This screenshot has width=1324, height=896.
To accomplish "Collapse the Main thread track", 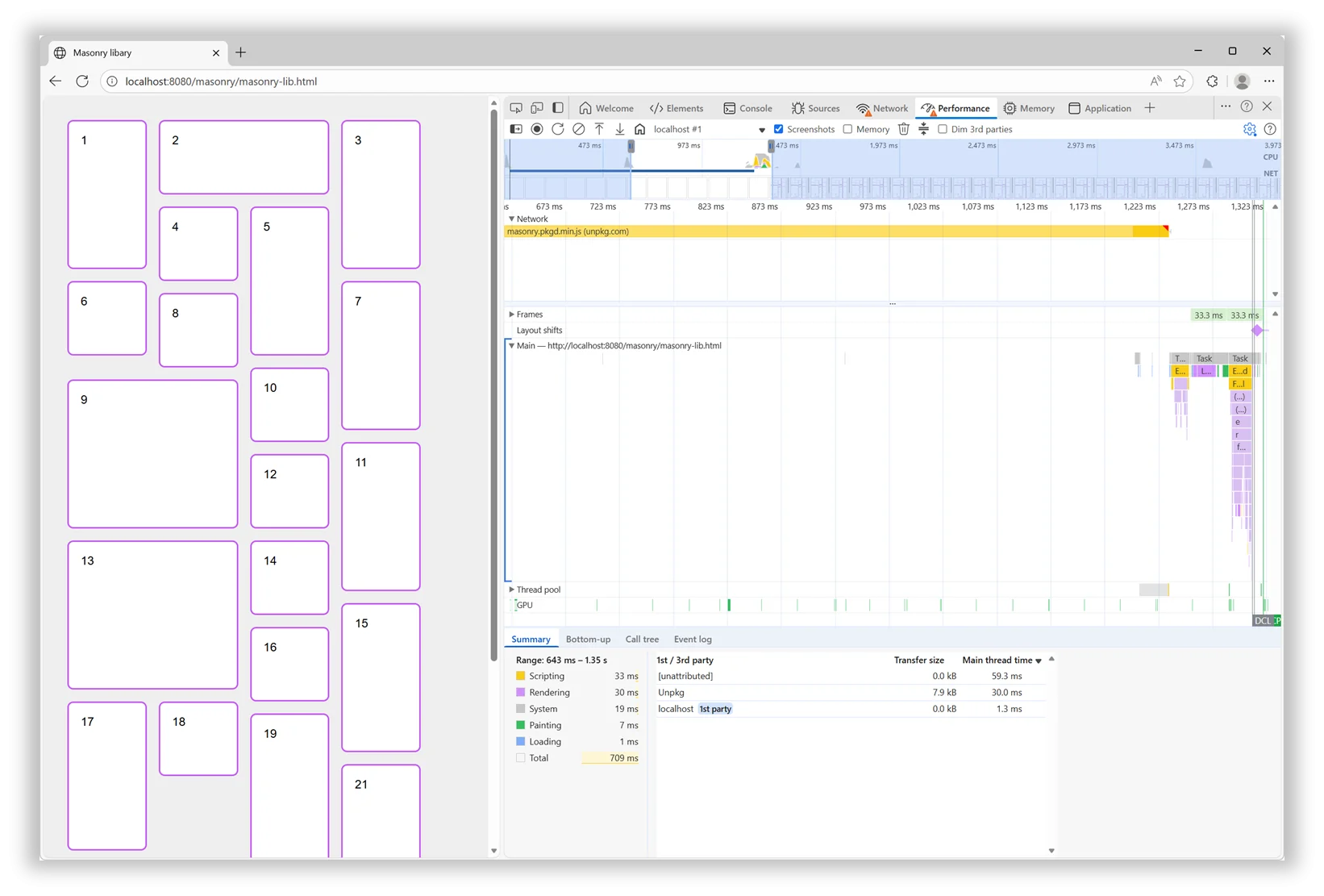I will pos(511,346).
